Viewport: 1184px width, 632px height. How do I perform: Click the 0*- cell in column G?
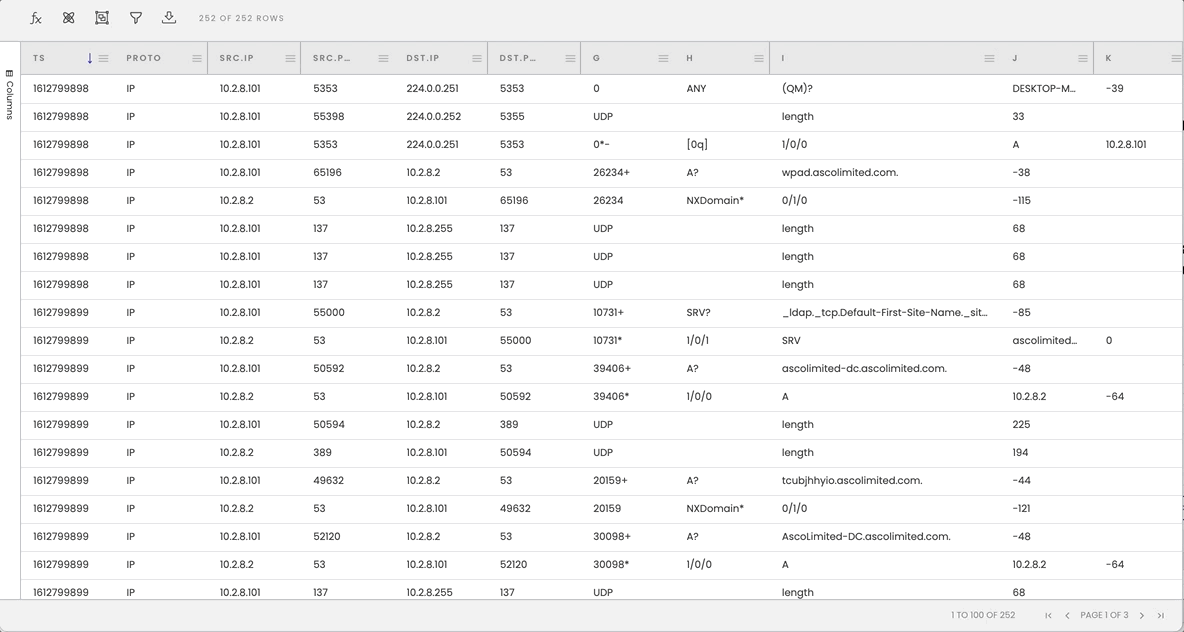pyautogui.click(x=603, y=144)
